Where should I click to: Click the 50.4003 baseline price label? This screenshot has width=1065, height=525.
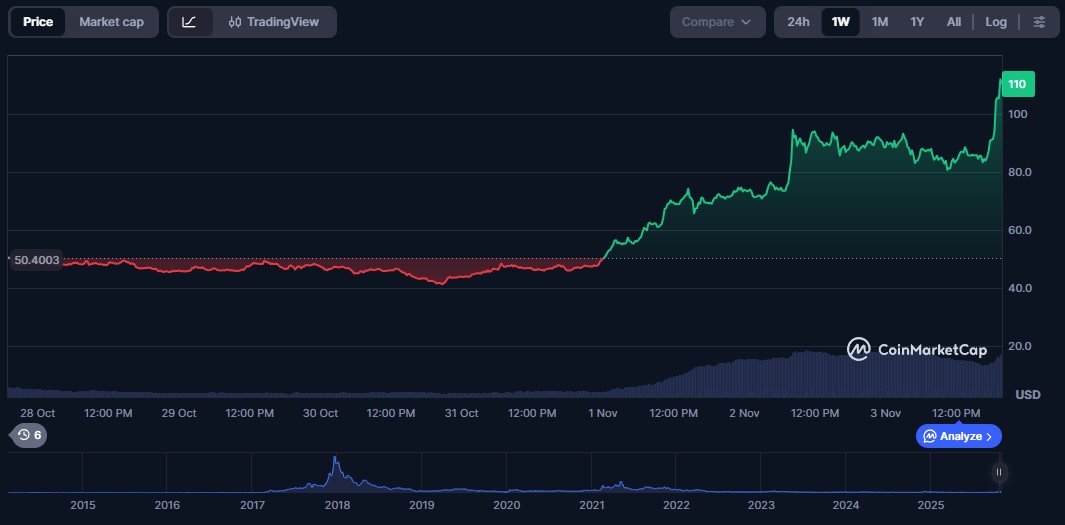(36, 260)
